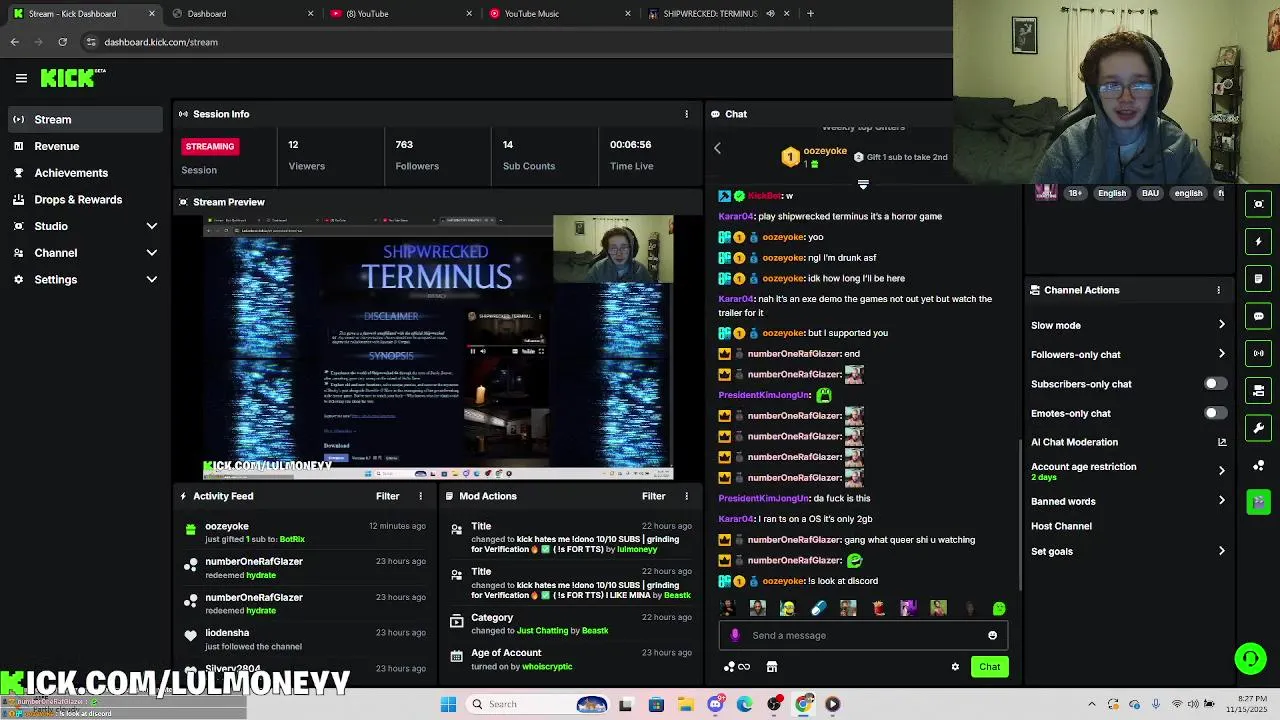Open OBS Studio from the taskbar

[x=774, y=704]
